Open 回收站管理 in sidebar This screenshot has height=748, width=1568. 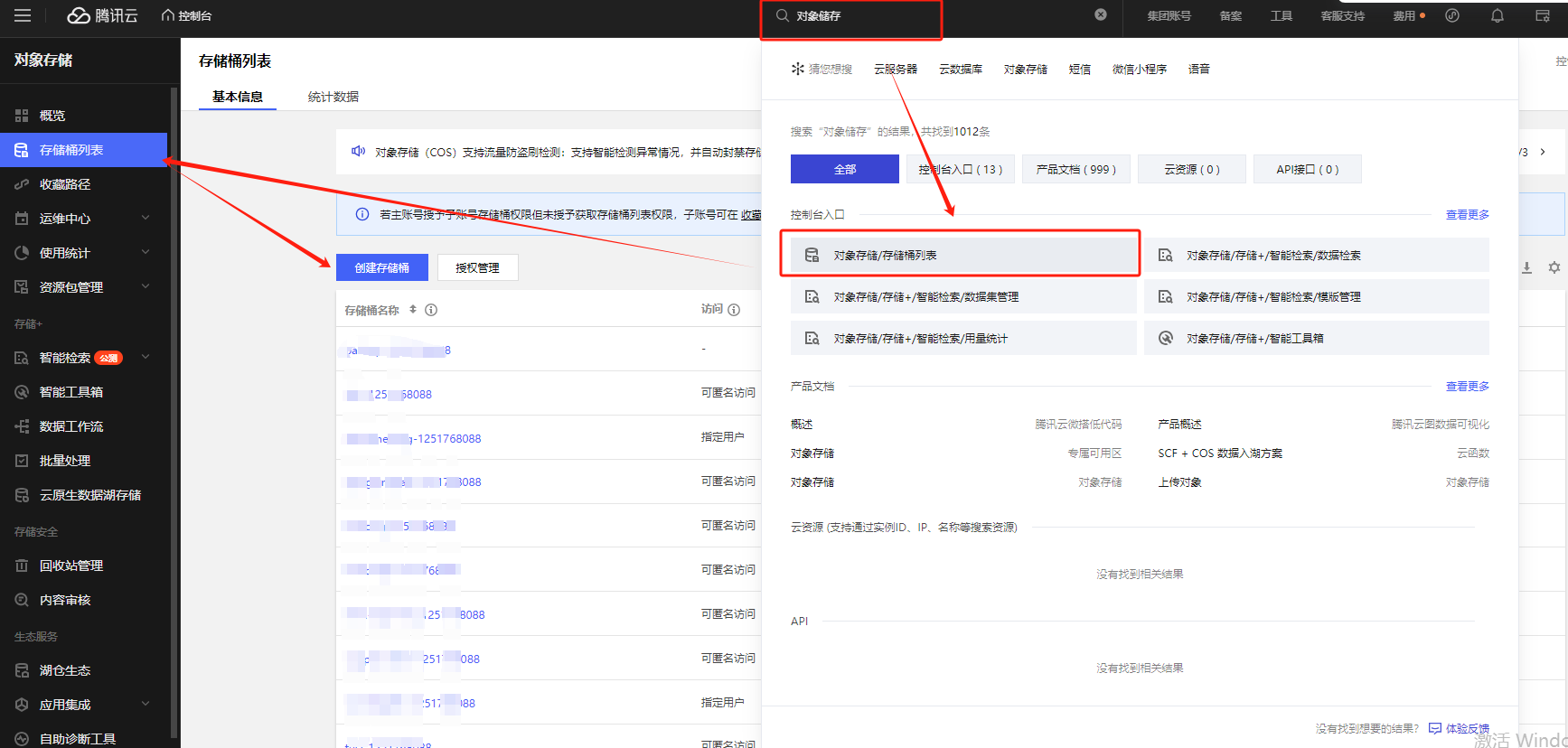point(71,566)
